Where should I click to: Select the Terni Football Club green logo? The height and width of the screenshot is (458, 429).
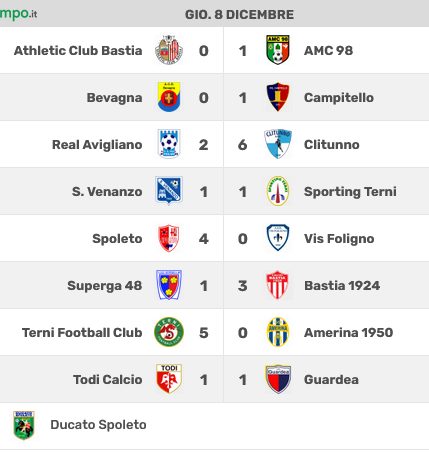(x=169, y=332)
